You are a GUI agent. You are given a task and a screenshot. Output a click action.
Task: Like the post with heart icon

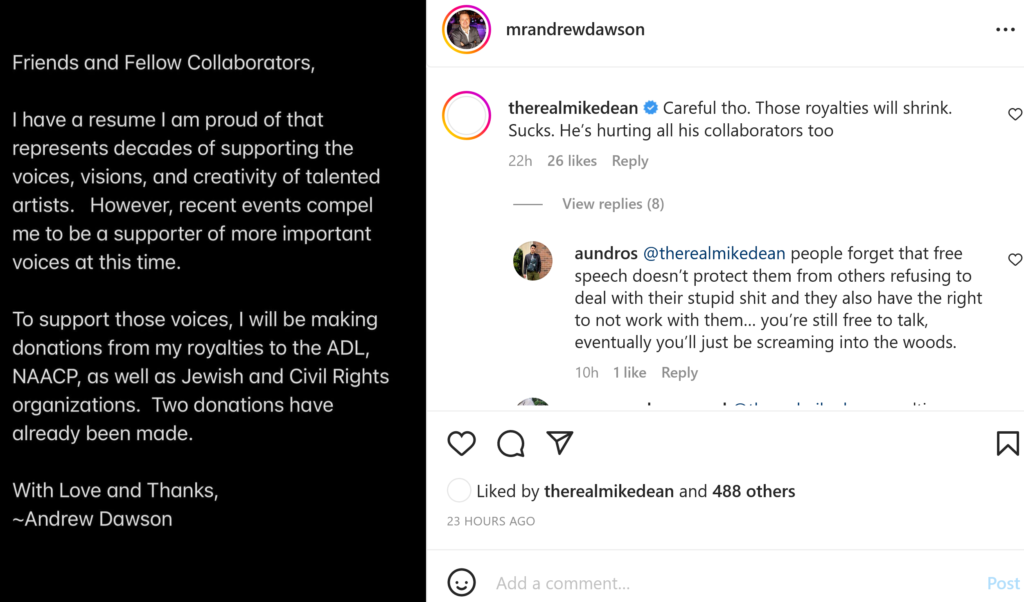[461, 443]
